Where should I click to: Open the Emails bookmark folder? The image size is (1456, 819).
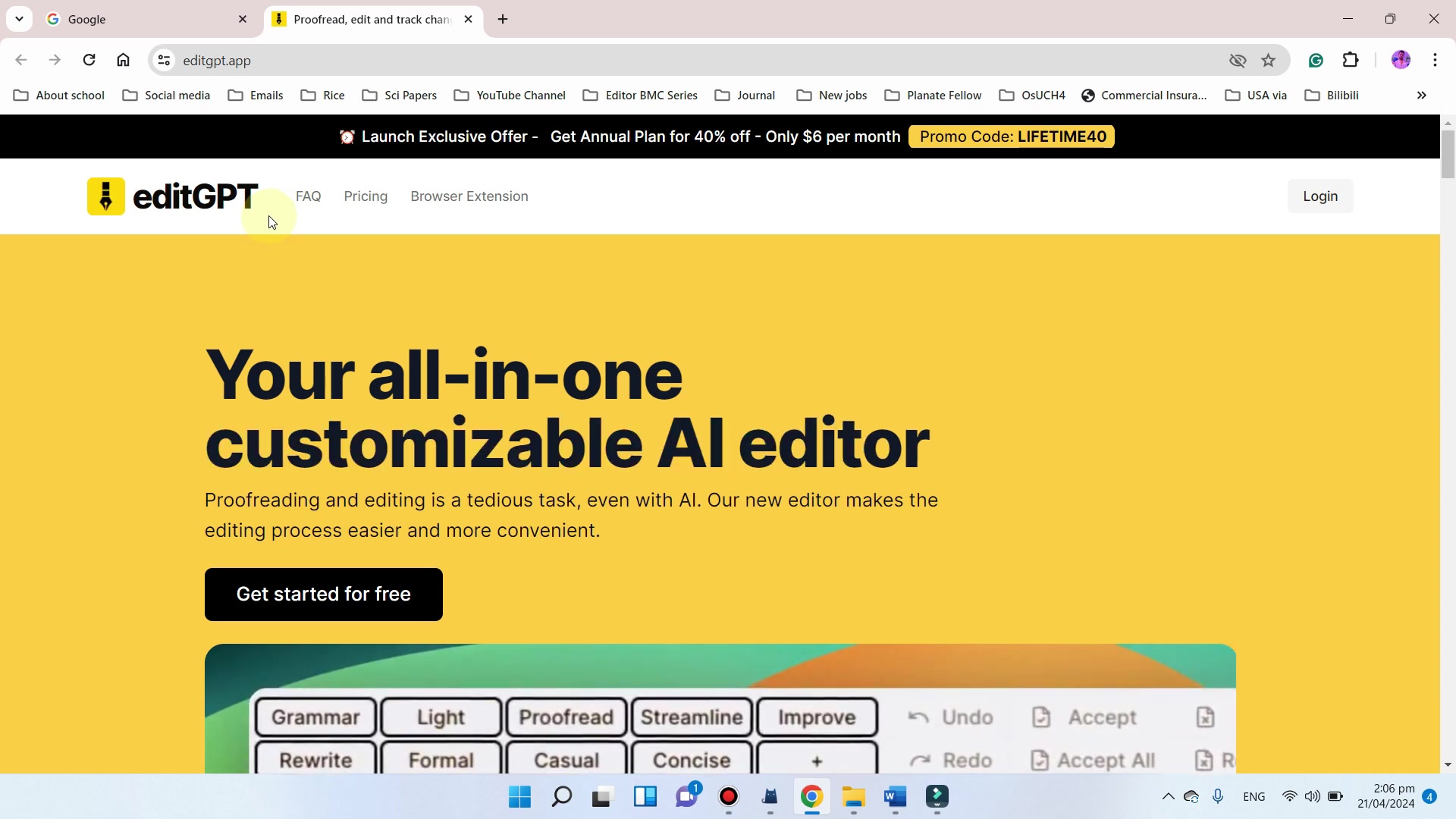pos(256,96)
